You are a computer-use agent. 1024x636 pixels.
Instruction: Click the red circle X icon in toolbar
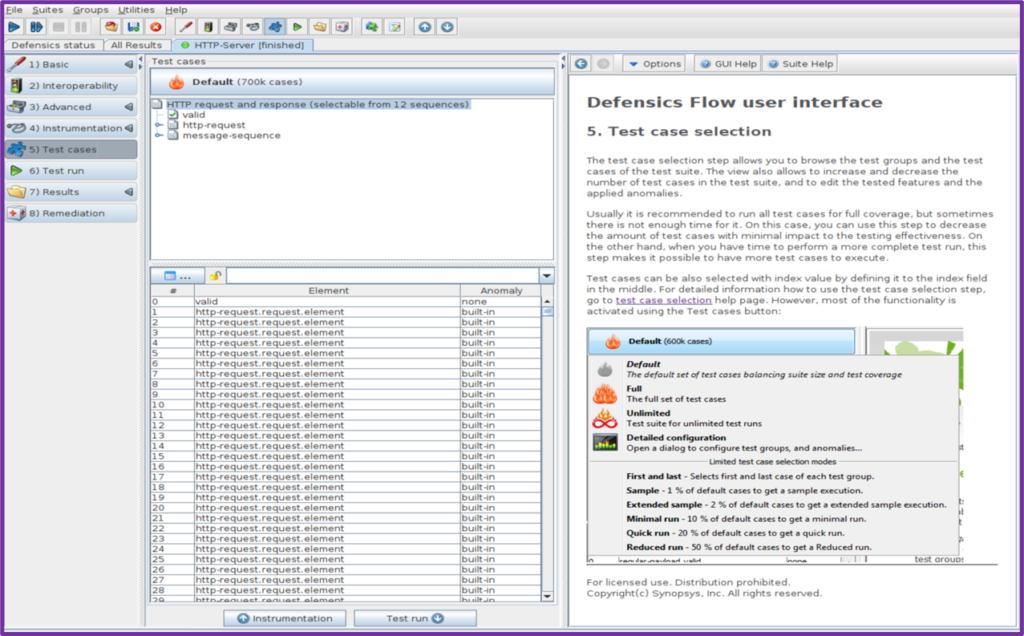coord(155,27)
